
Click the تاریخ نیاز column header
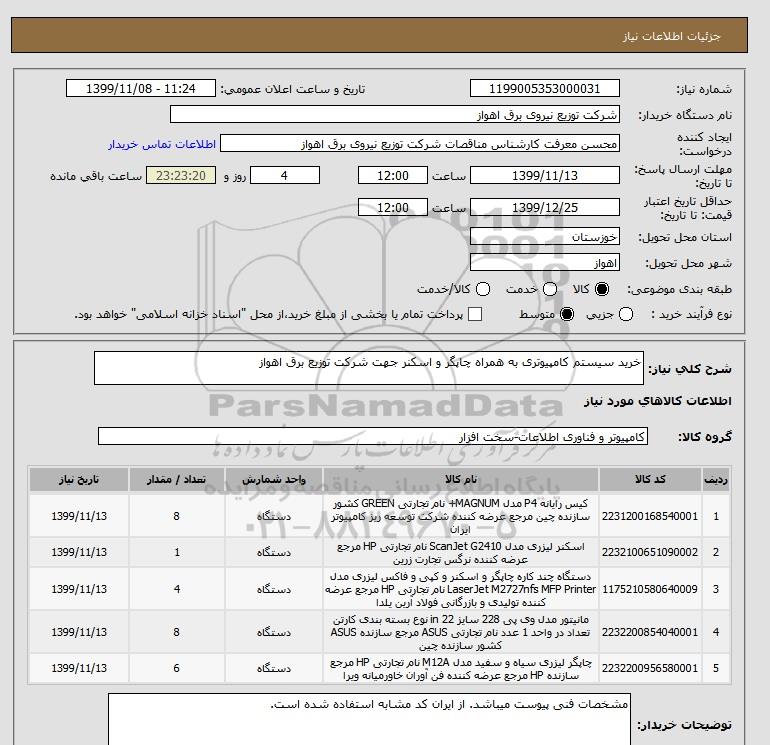point(79,479)
